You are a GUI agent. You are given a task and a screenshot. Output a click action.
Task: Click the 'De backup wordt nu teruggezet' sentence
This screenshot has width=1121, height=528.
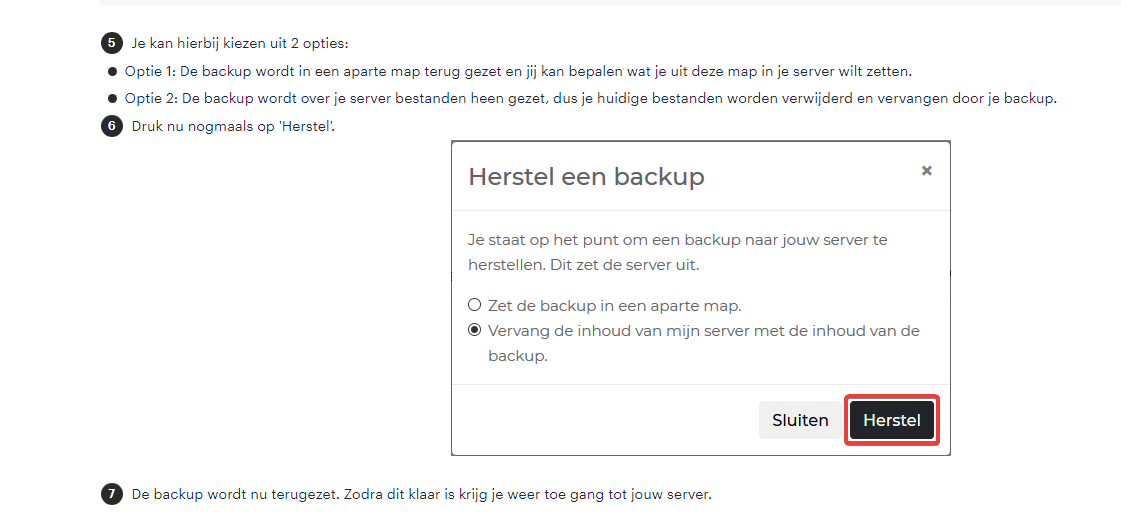pyautogui.click(x=421, y=494)
